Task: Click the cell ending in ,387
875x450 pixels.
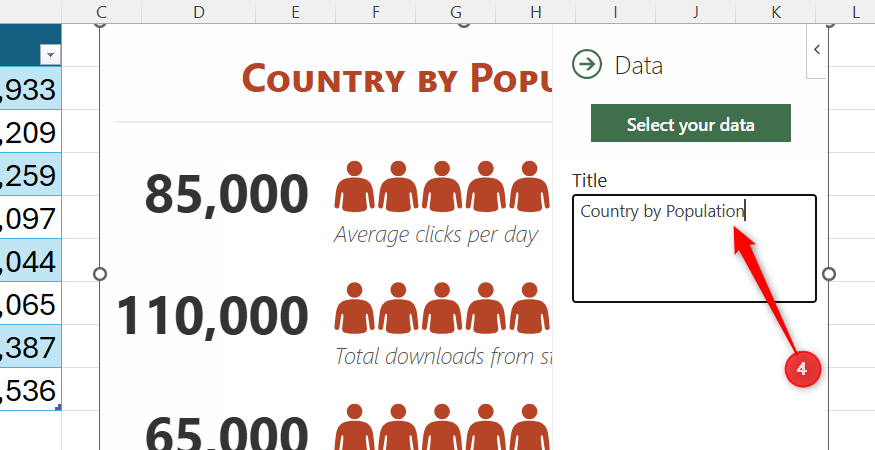Action: click(x=31, y=346)
